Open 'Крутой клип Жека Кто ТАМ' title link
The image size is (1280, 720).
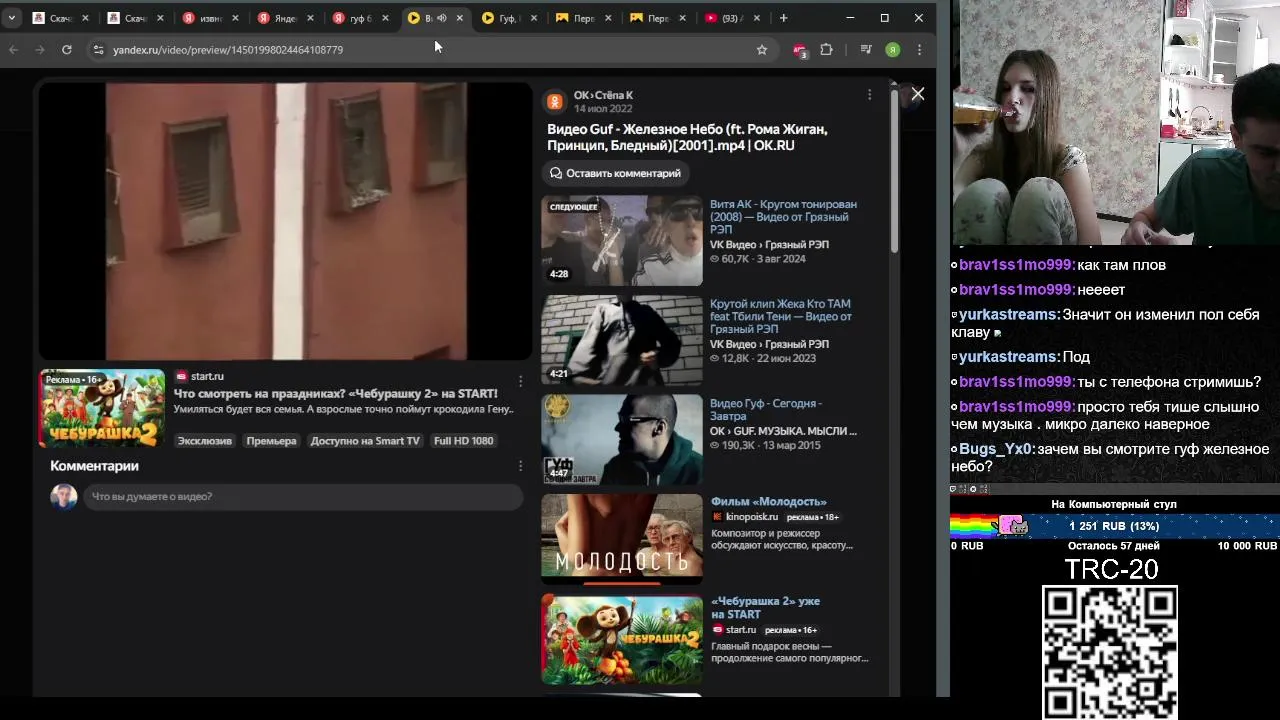coord(781,316)
